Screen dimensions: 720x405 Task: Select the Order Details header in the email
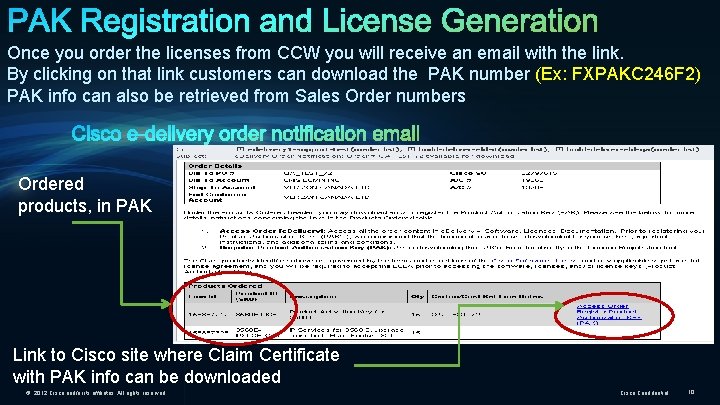[215, 166]
